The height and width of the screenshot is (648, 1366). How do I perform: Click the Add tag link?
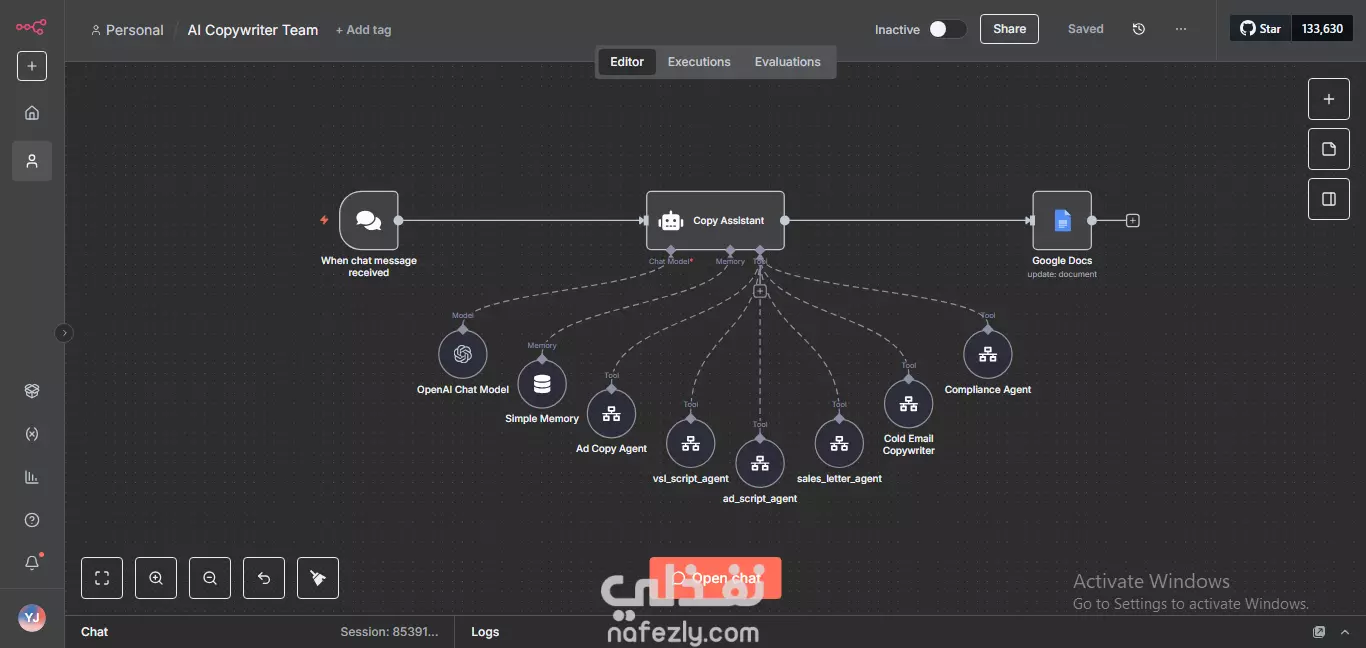364,30
